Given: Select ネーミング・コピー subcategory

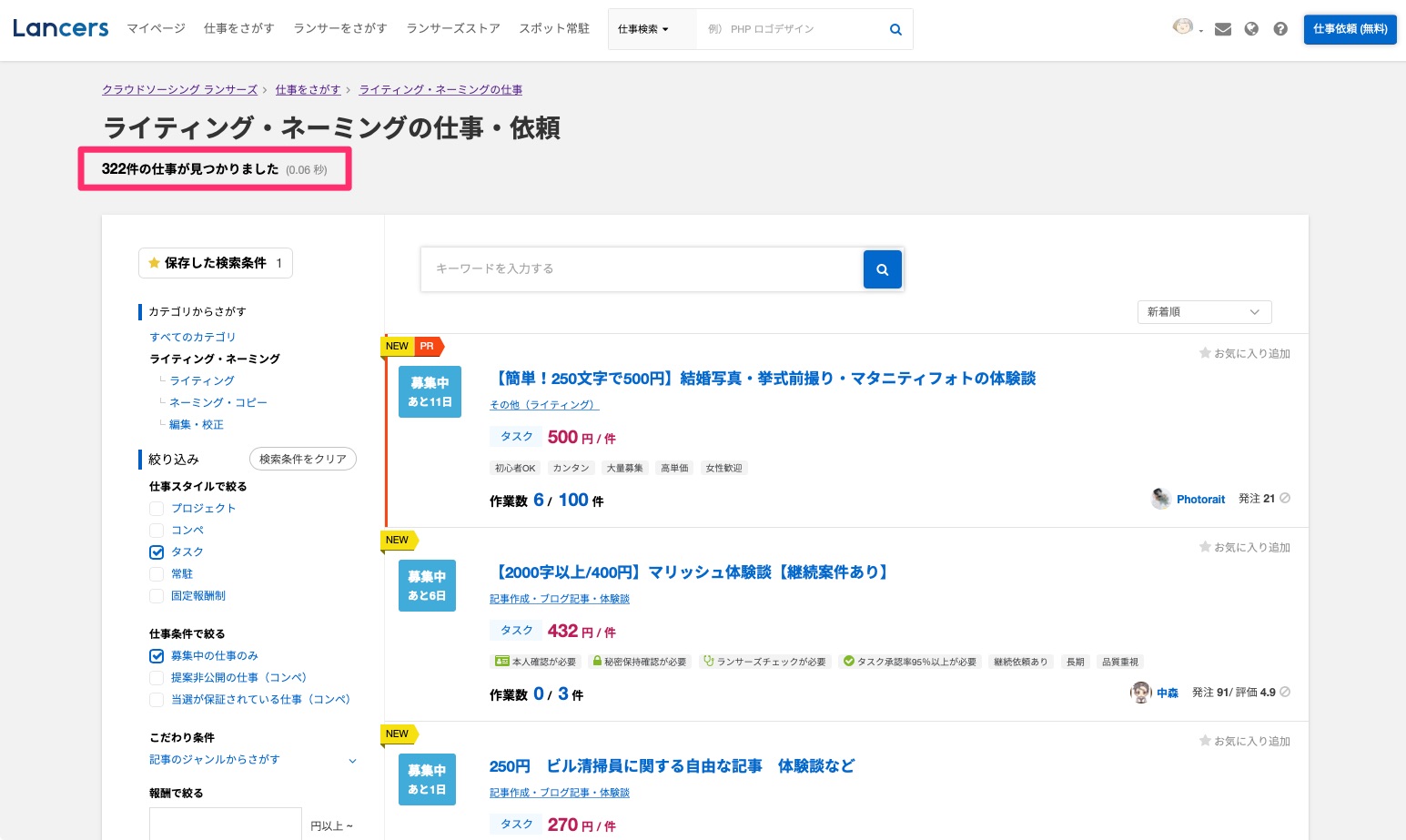Looking at the screenshot, I should click(x=218, y=402).
